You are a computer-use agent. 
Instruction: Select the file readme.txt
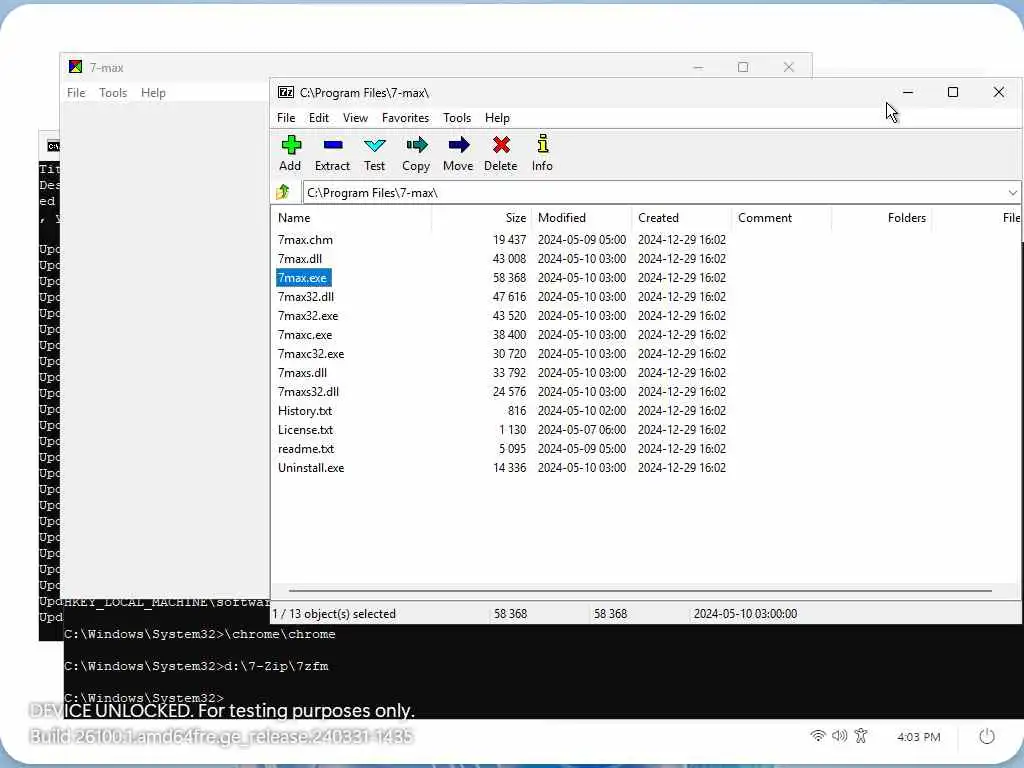click(306, 449)
